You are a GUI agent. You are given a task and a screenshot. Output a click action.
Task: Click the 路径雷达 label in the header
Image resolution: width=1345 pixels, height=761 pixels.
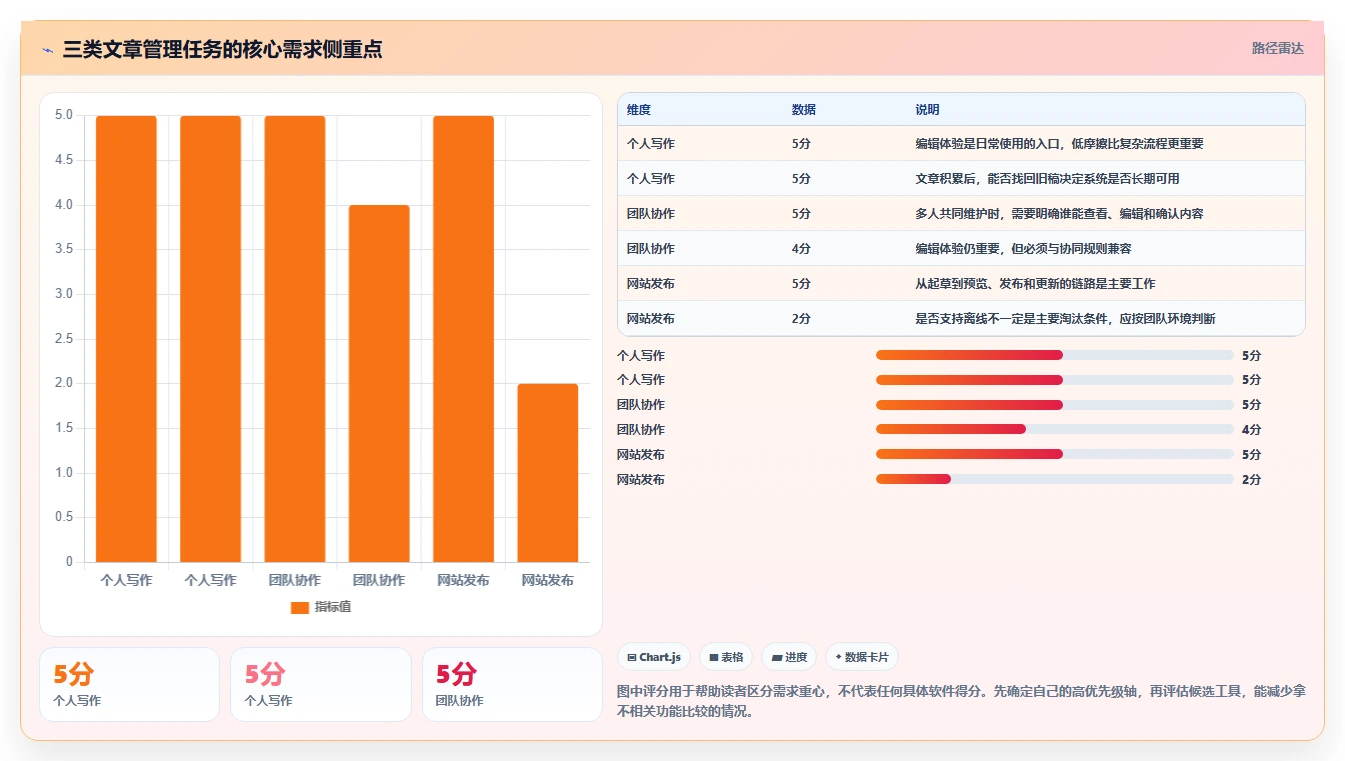click(1277, 48)
